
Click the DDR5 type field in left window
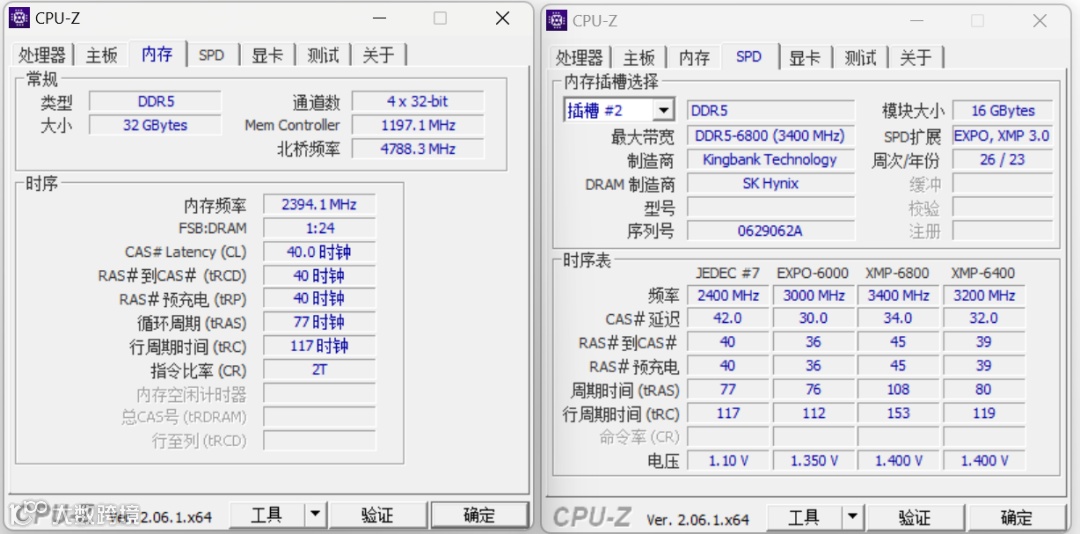pyautogui.click(x=156, y=102)
